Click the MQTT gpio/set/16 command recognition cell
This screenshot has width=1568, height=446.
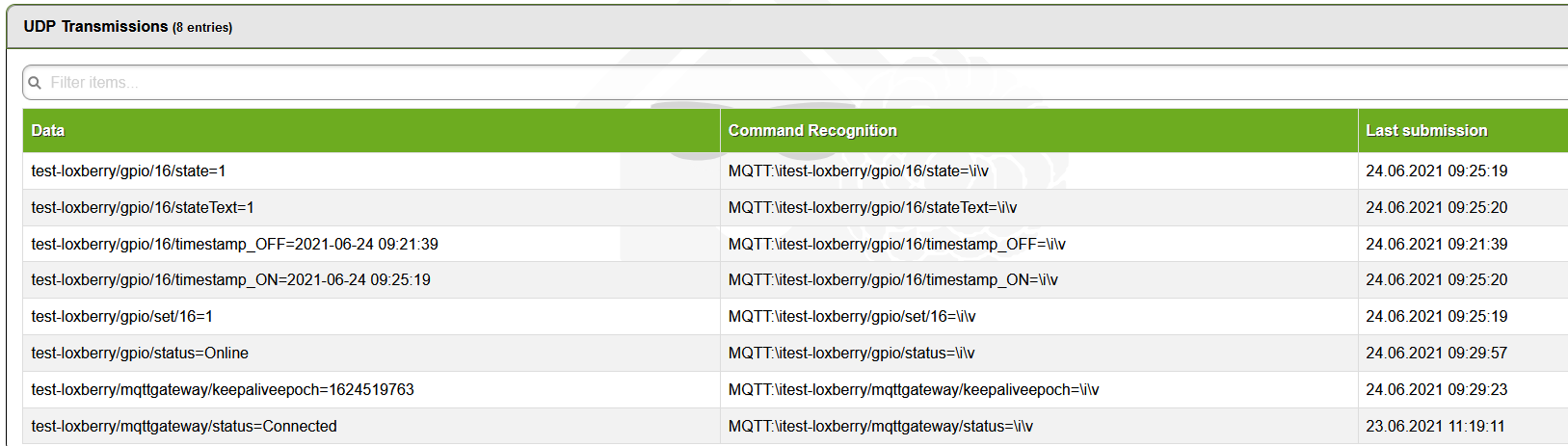tap(852, 317)
